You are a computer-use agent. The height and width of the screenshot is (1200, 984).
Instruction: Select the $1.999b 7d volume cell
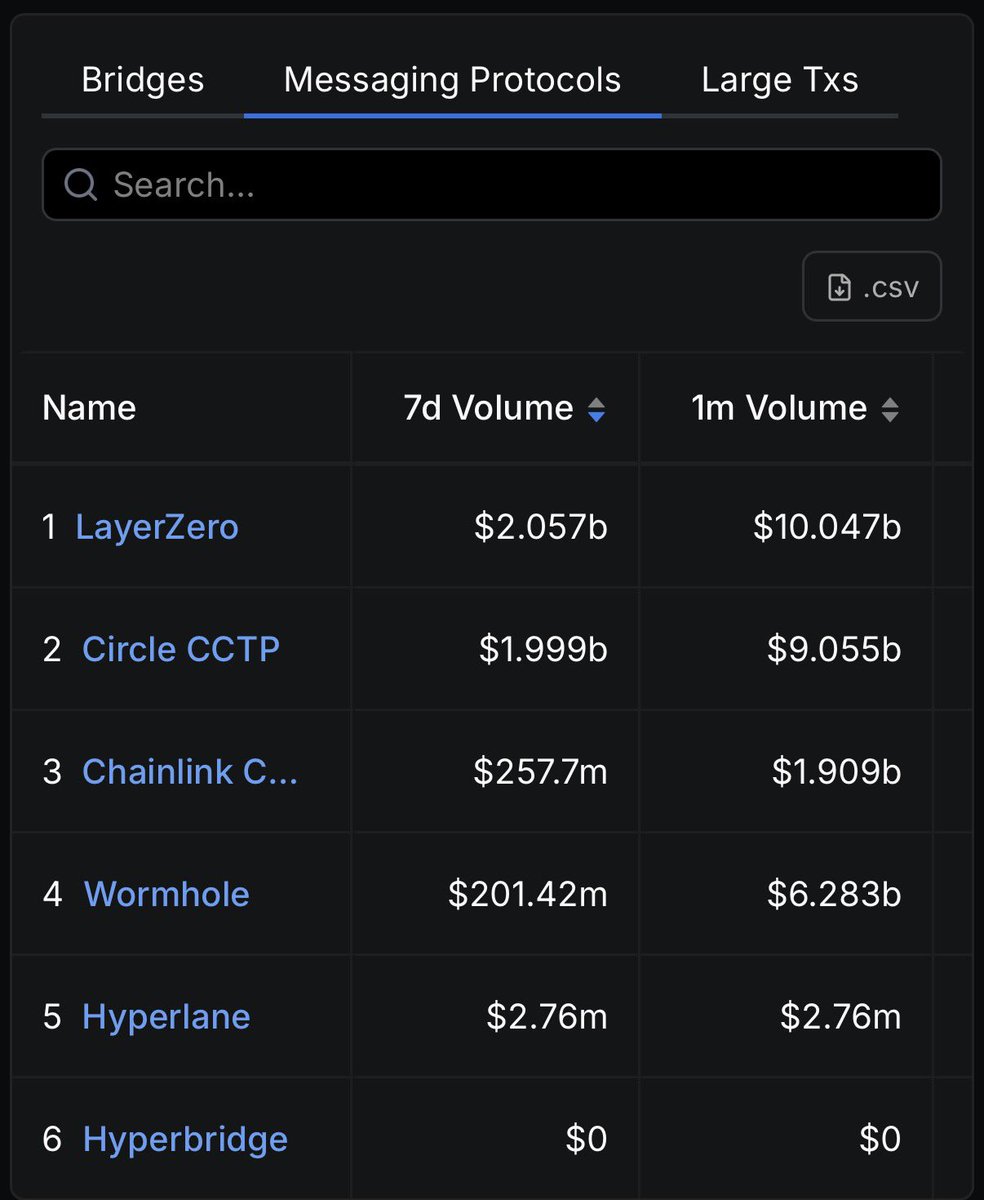[495, 649]
